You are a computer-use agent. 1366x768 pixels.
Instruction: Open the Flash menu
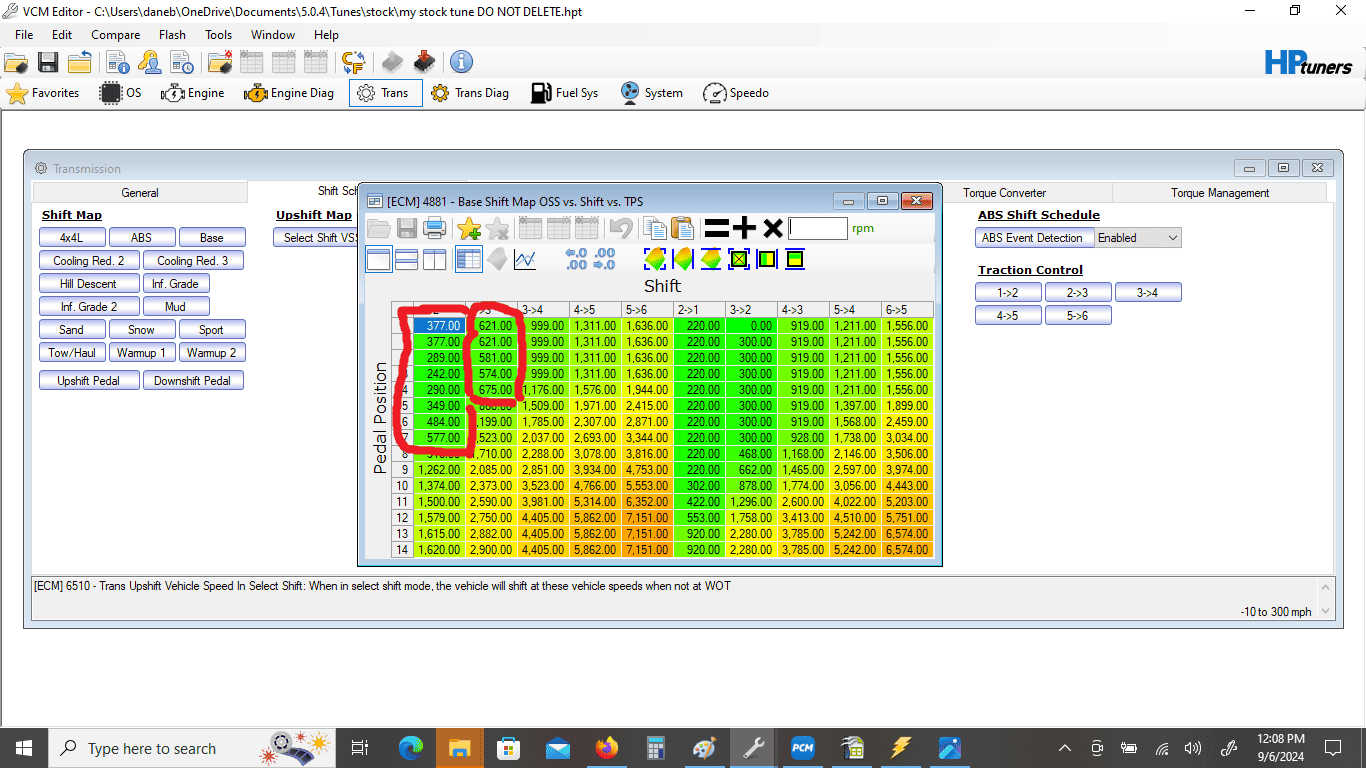pyautogui.click(x=172, y=34)
